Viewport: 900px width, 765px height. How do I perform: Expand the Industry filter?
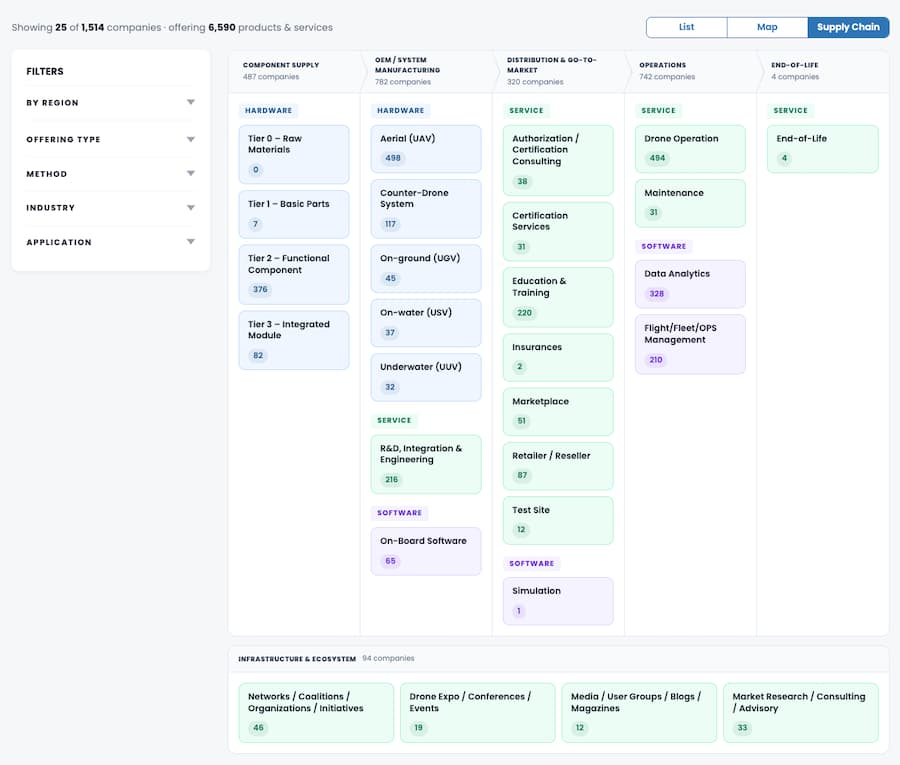coord(110,208)
